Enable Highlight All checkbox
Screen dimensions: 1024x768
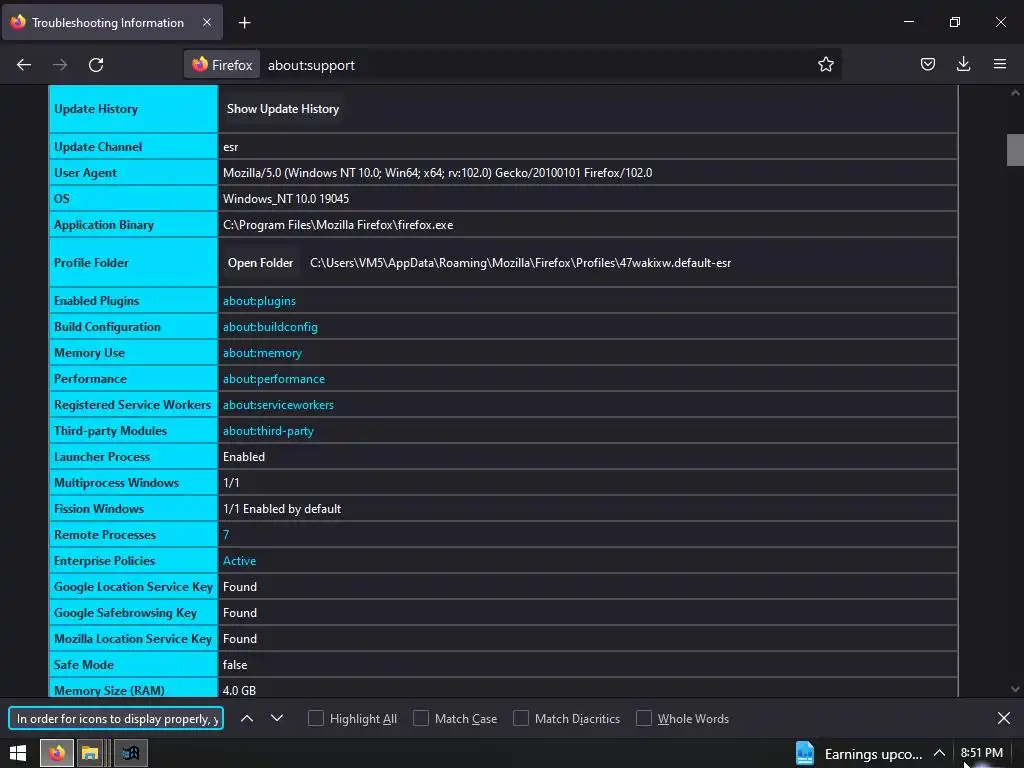[315, 718]
